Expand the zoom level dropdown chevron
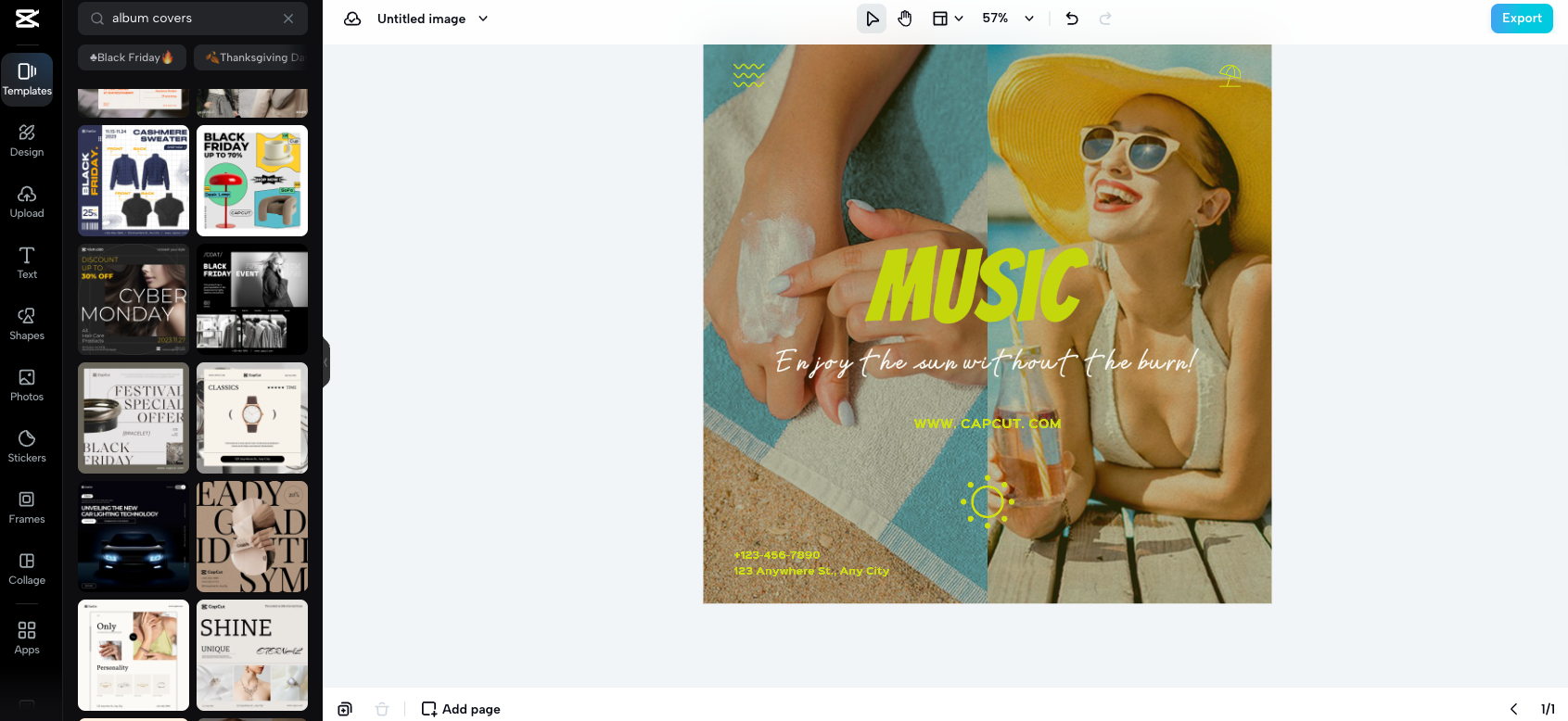Screen dimensions: 1568x721 point(1029,19)
